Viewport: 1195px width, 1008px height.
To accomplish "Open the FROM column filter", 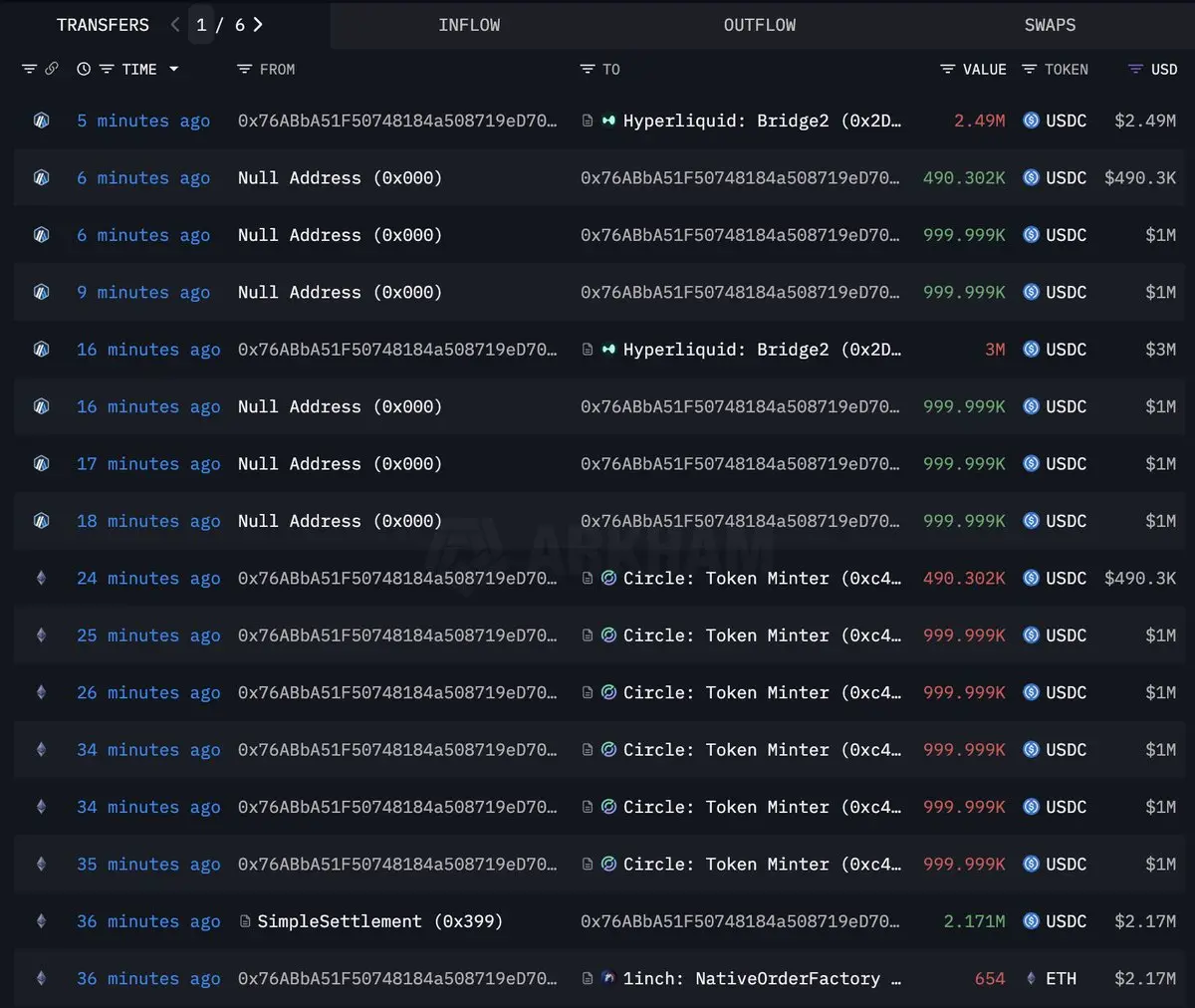I will [x=244, y=70].
